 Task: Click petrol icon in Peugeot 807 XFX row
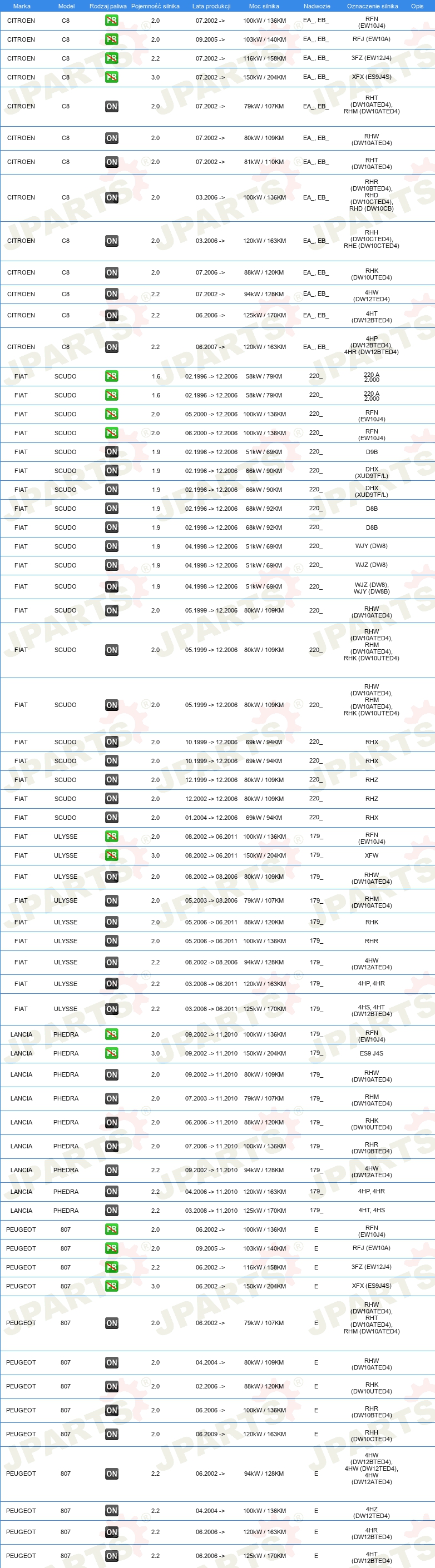tap(111, 1286)
